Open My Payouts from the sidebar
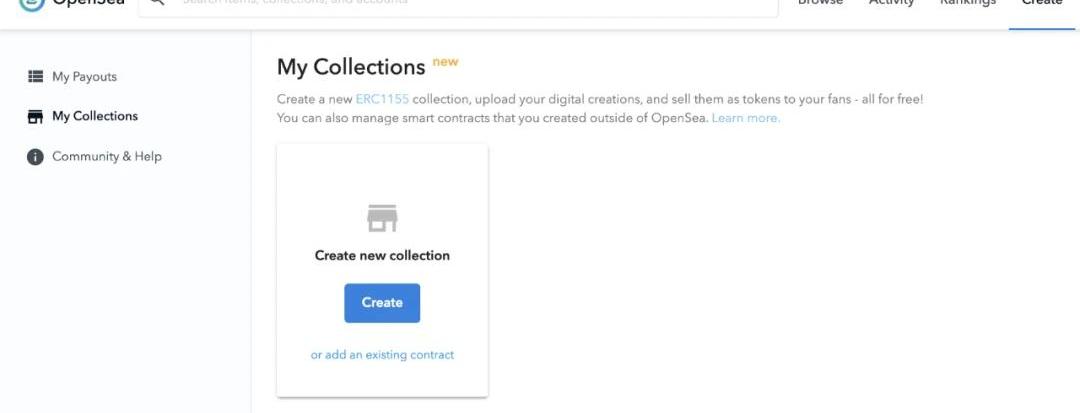Image resolution: width=1080 pixels, height=413 pixels. pyautogui.click(x=84, y=77)
